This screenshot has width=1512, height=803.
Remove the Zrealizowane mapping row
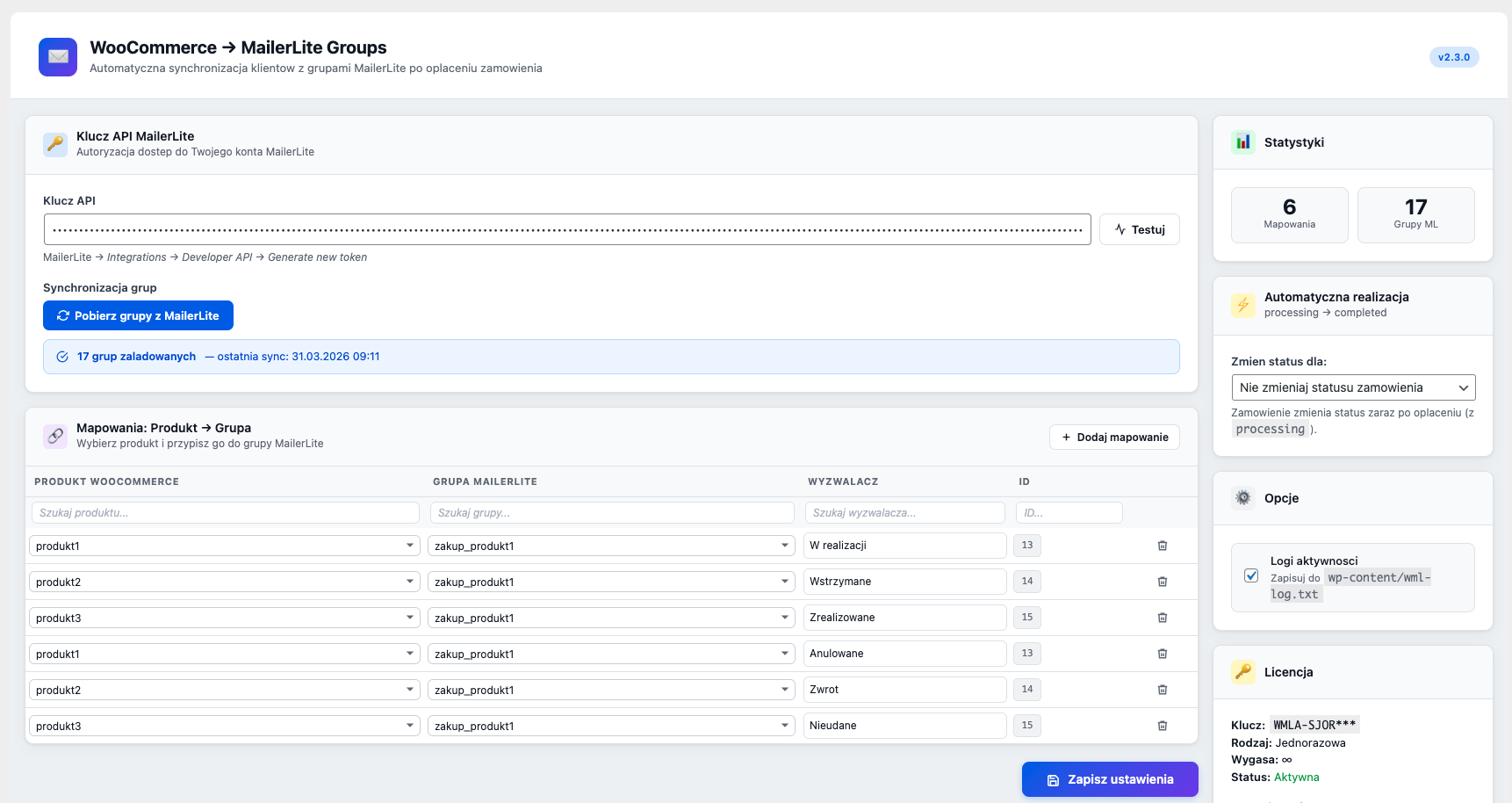point(1162,618)
